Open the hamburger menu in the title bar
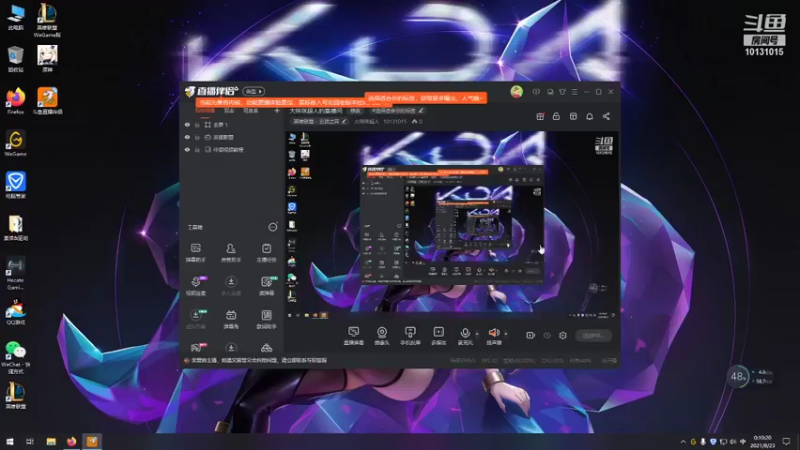 point(574,92)
